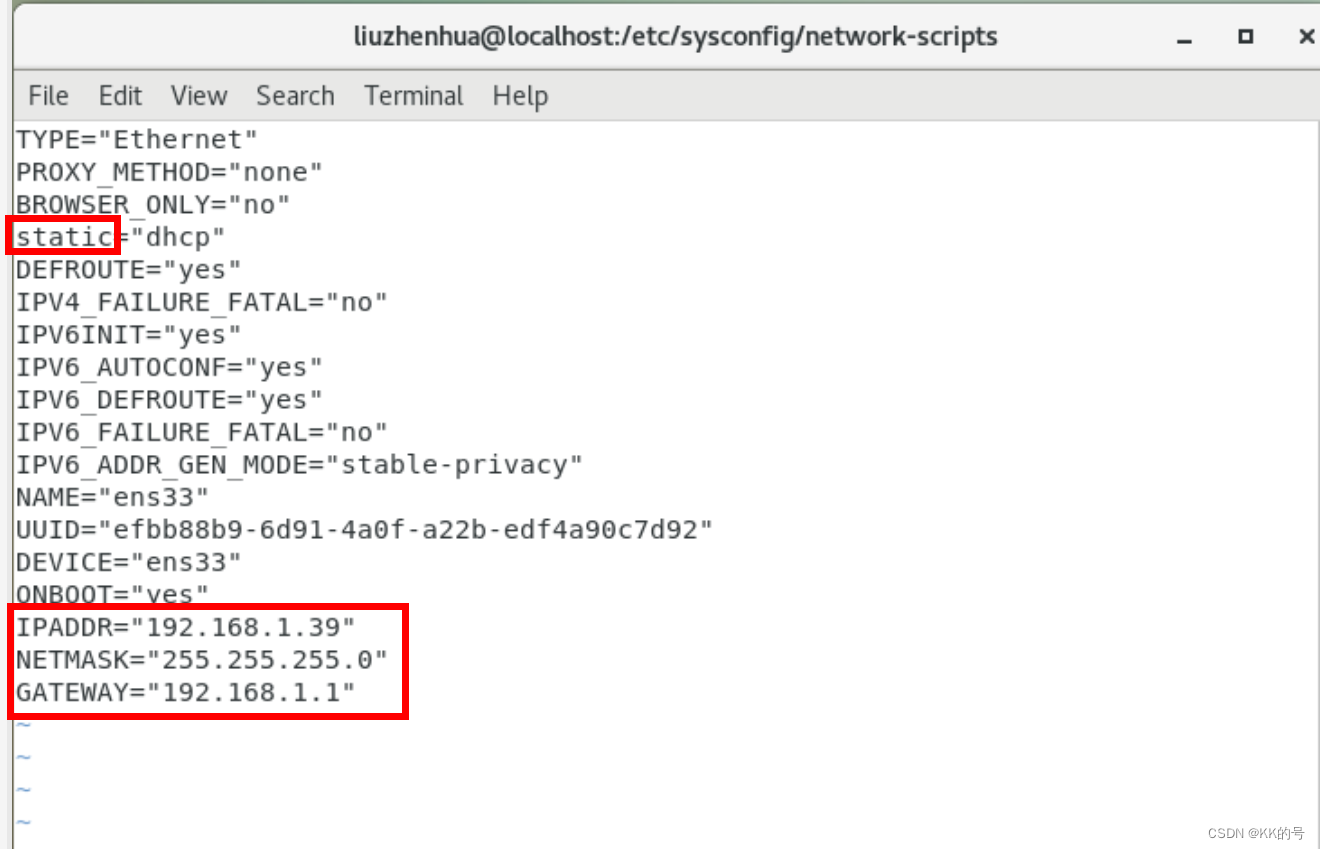Screen dimensions: 1320x849
Task: Open the Terminal menu
Action: tap(413, 95)
